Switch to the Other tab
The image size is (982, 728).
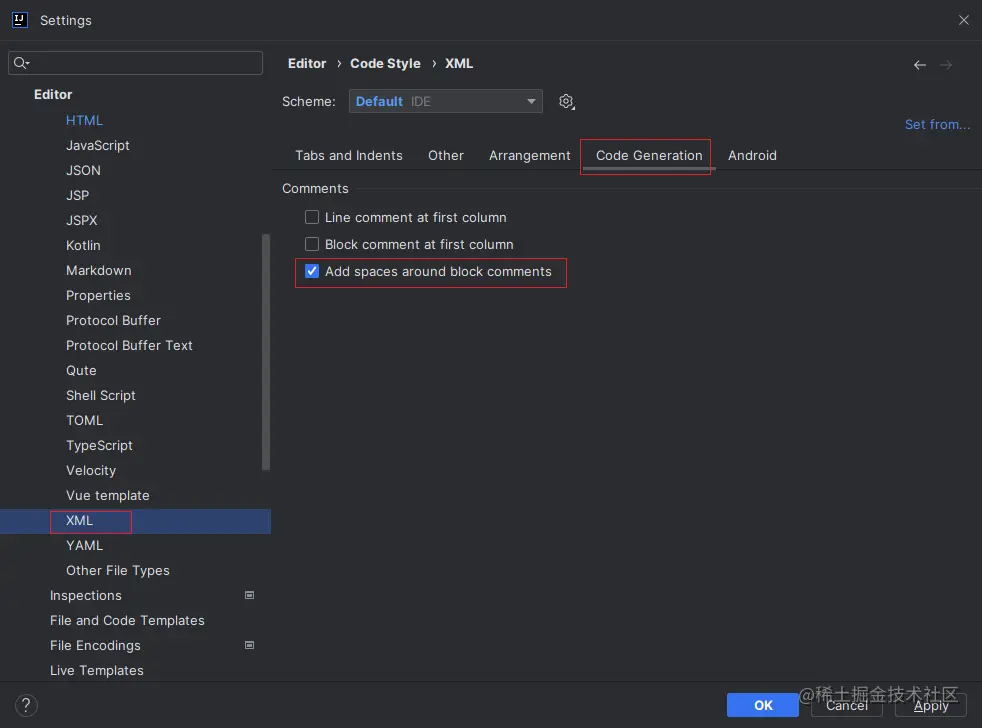coord(446,155)
